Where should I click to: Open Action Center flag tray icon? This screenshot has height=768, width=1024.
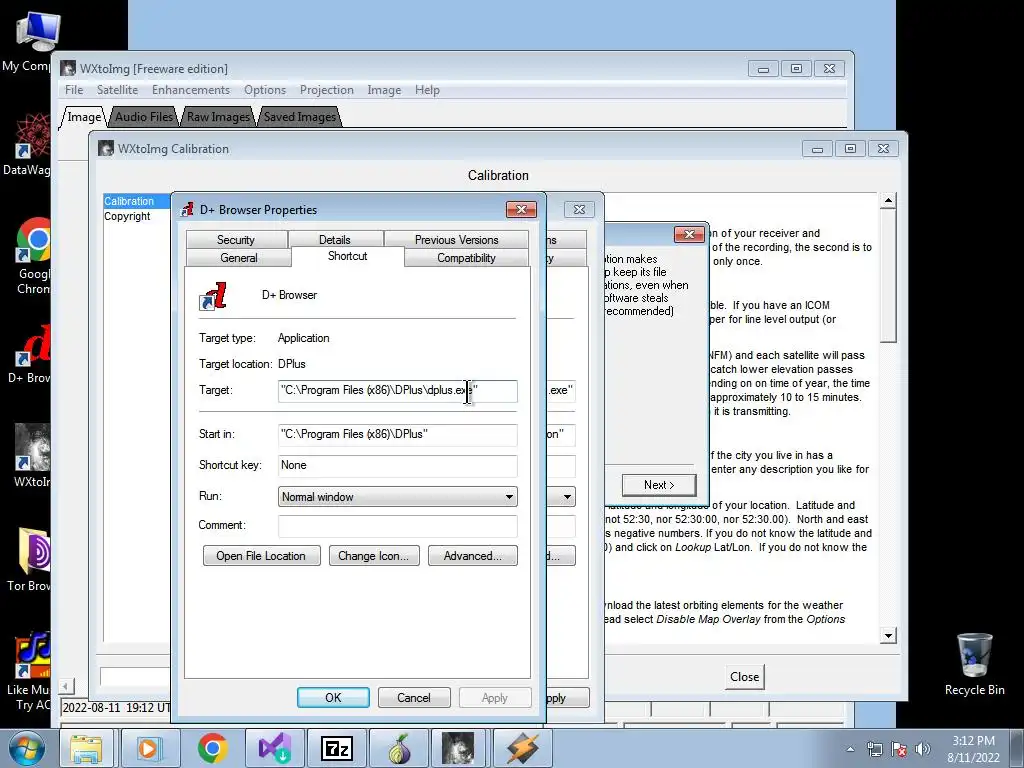(x=899, y=749)
